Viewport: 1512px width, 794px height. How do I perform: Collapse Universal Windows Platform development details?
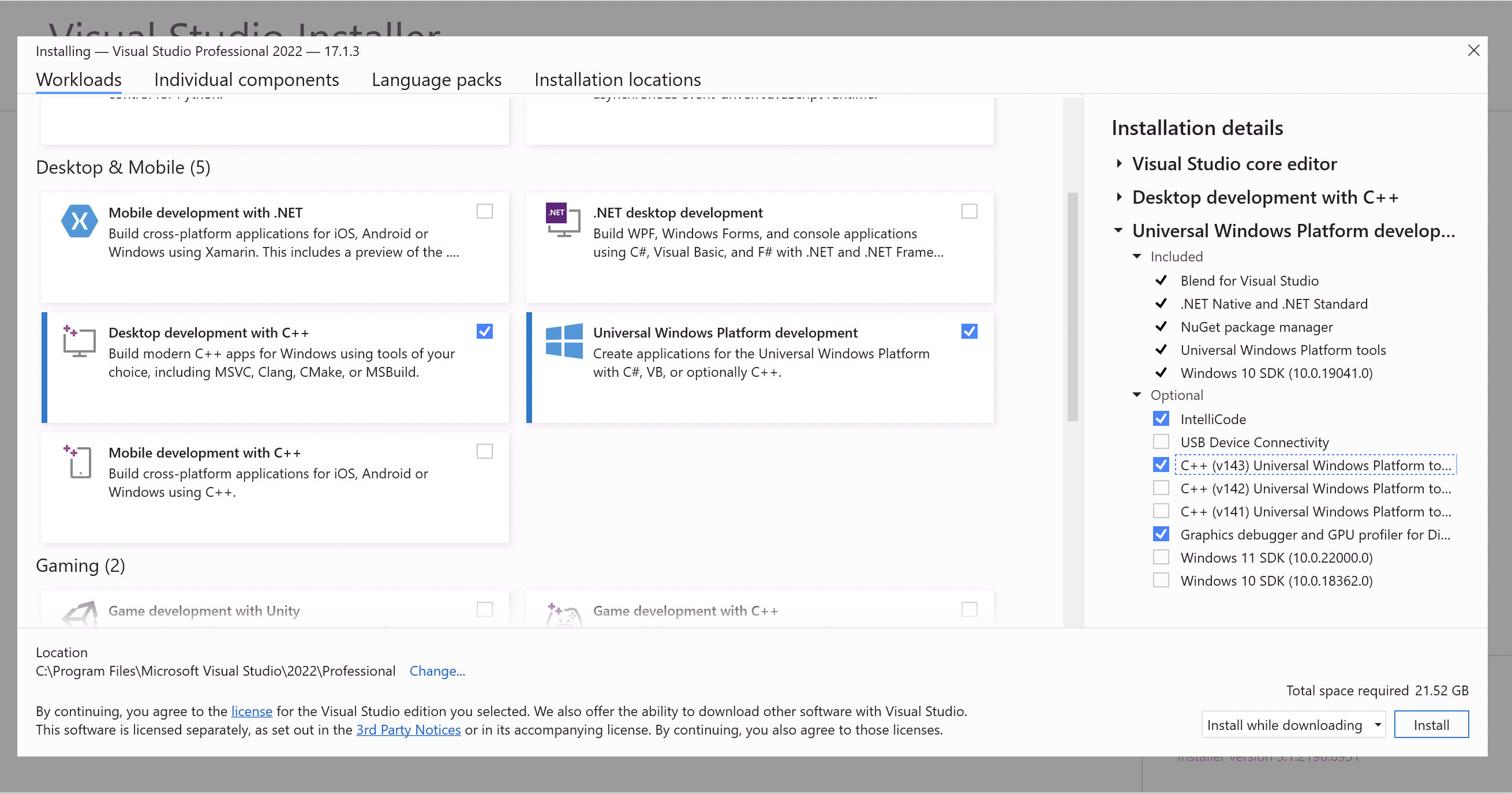pos(1118,231)
